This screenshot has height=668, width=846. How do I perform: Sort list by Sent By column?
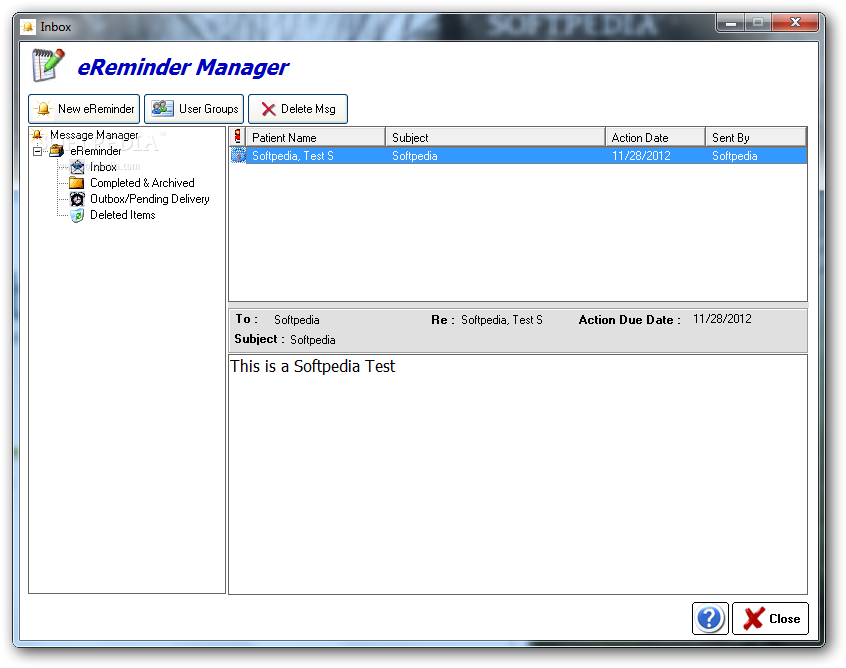coord(756,137)
